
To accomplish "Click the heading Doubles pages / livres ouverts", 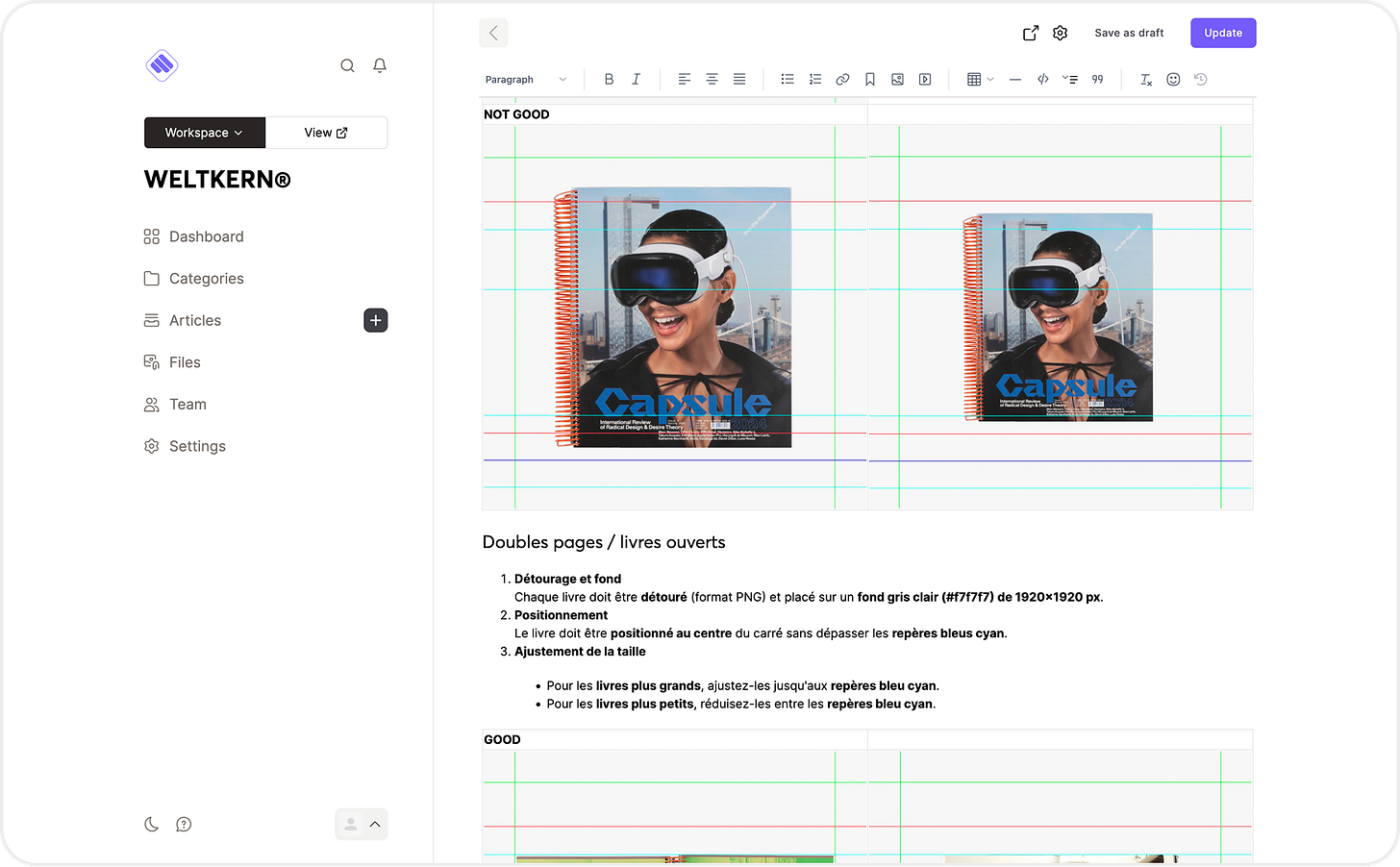I will (604, 542).
